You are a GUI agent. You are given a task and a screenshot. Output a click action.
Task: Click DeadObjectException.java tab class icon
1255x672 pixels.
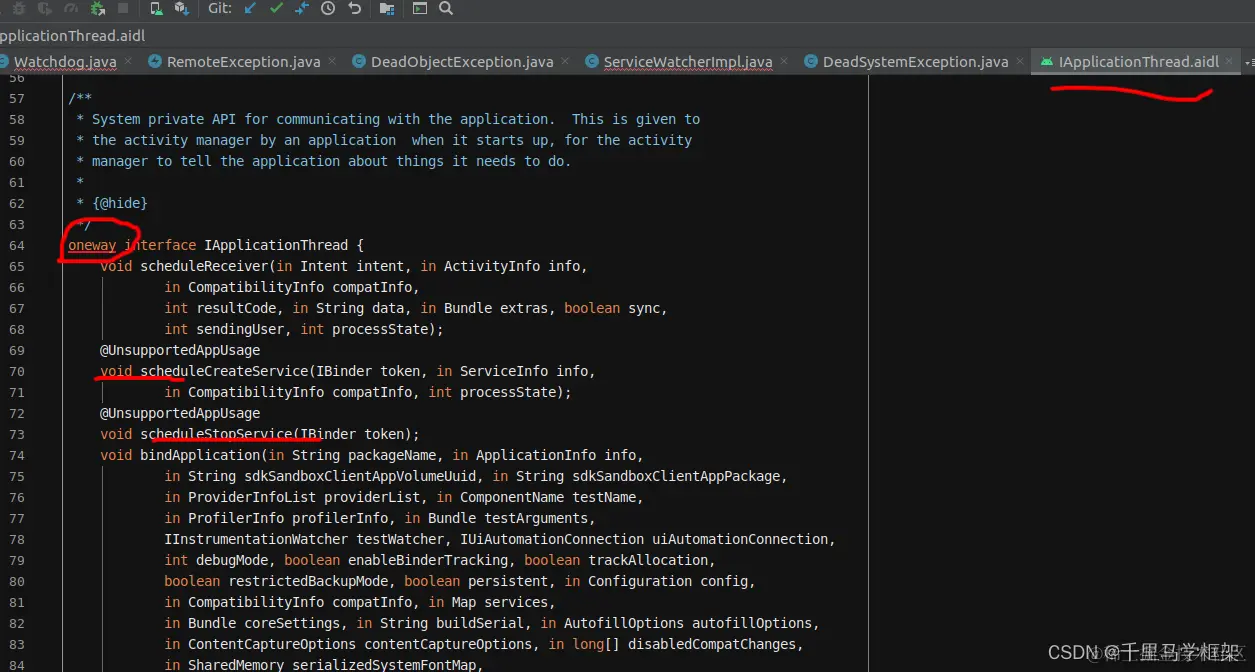coord(359,61)
